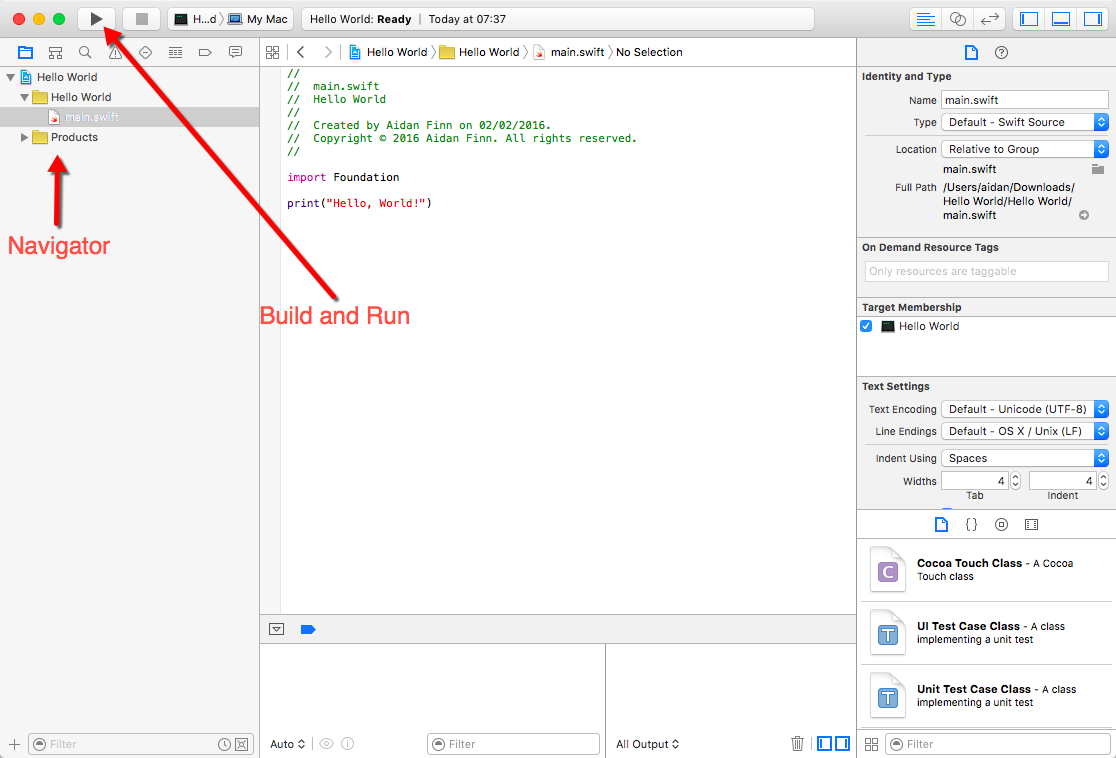Select the H...d scheme in toolbar
The image size is (1116, 758).
(195, 19)
